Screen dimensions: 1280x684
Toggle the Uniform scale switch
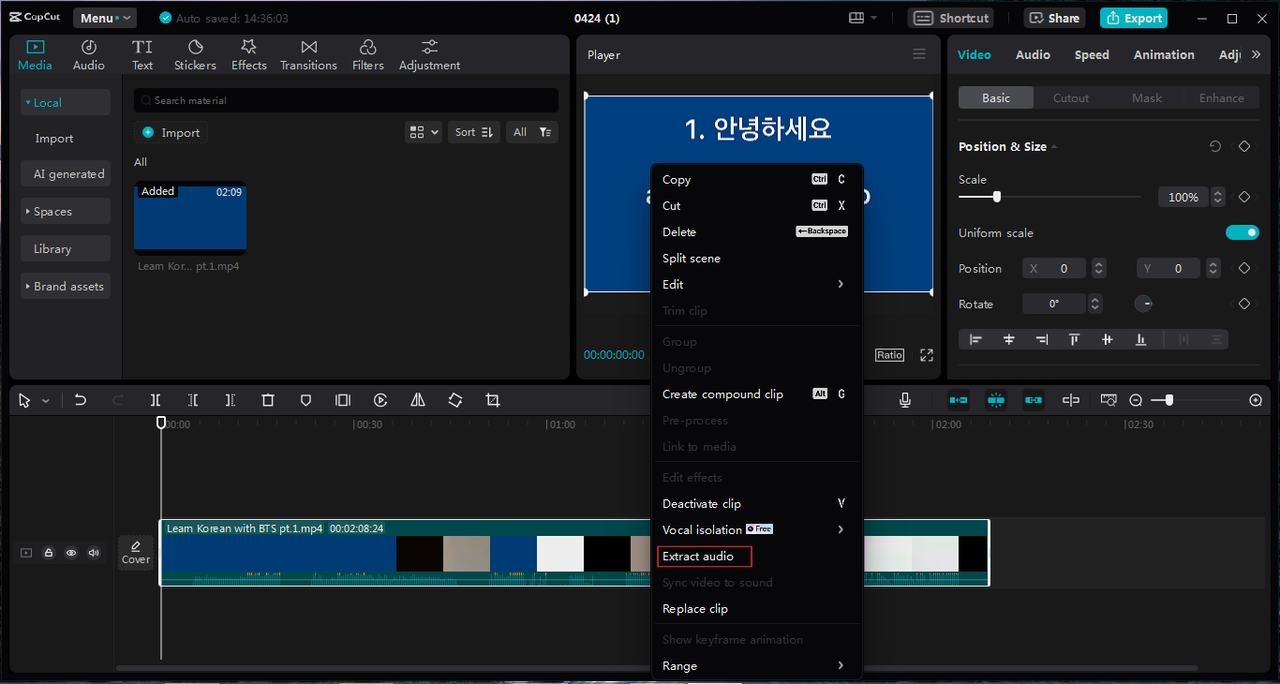(x=1243, y=233)
